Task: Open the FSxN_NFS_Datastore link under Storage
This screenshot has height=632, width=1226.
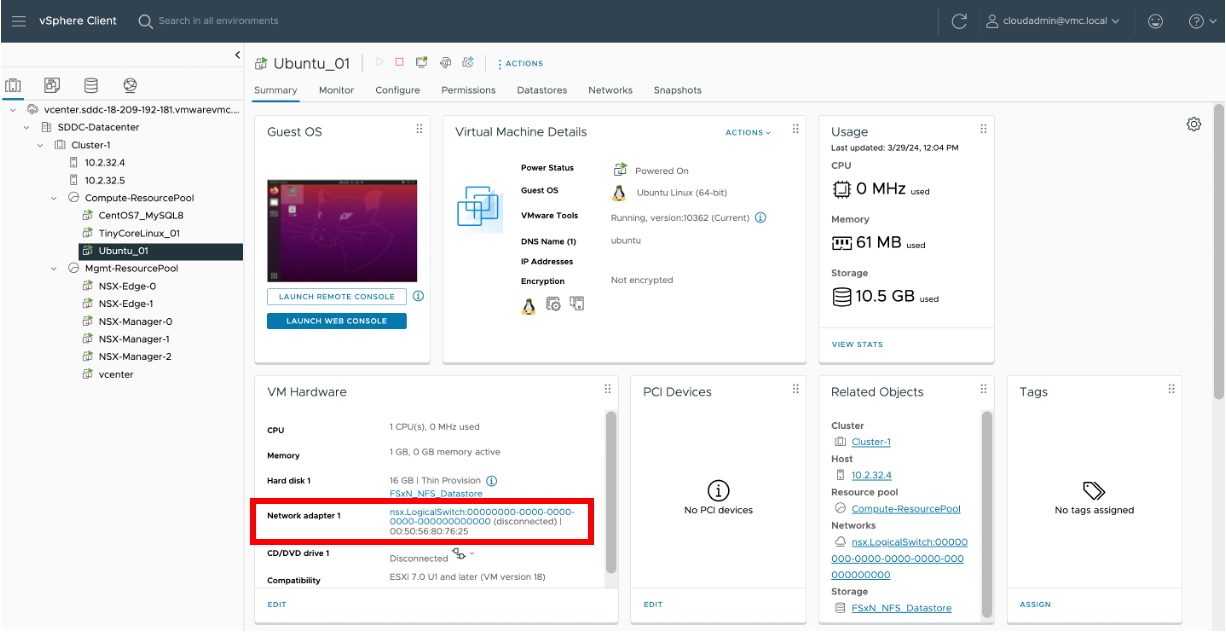Action: (x=901, y=608)
